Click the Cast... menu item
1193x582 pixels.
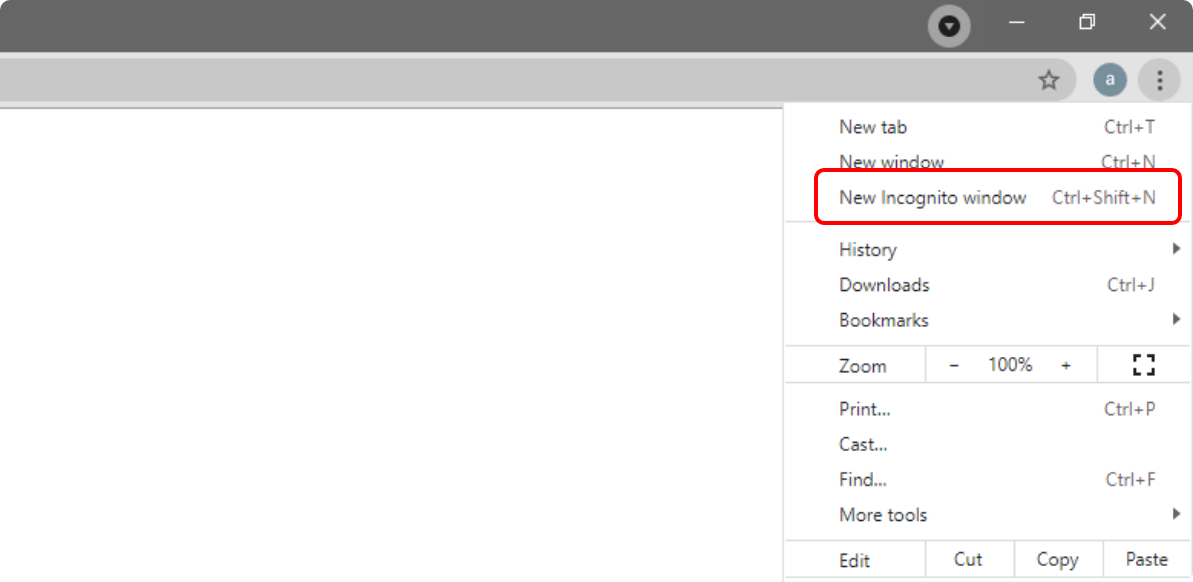(863, 444)
